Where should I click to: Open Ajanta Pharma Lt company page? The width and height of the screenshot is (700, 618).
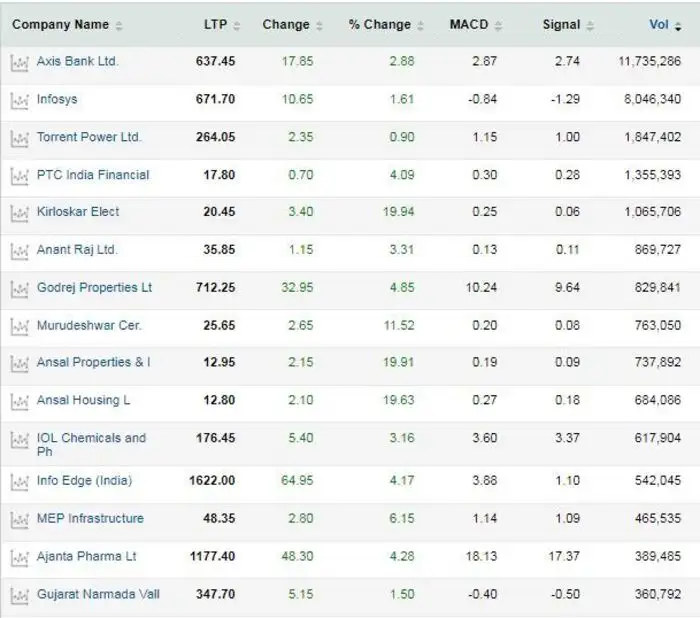[x=87, y=556]
